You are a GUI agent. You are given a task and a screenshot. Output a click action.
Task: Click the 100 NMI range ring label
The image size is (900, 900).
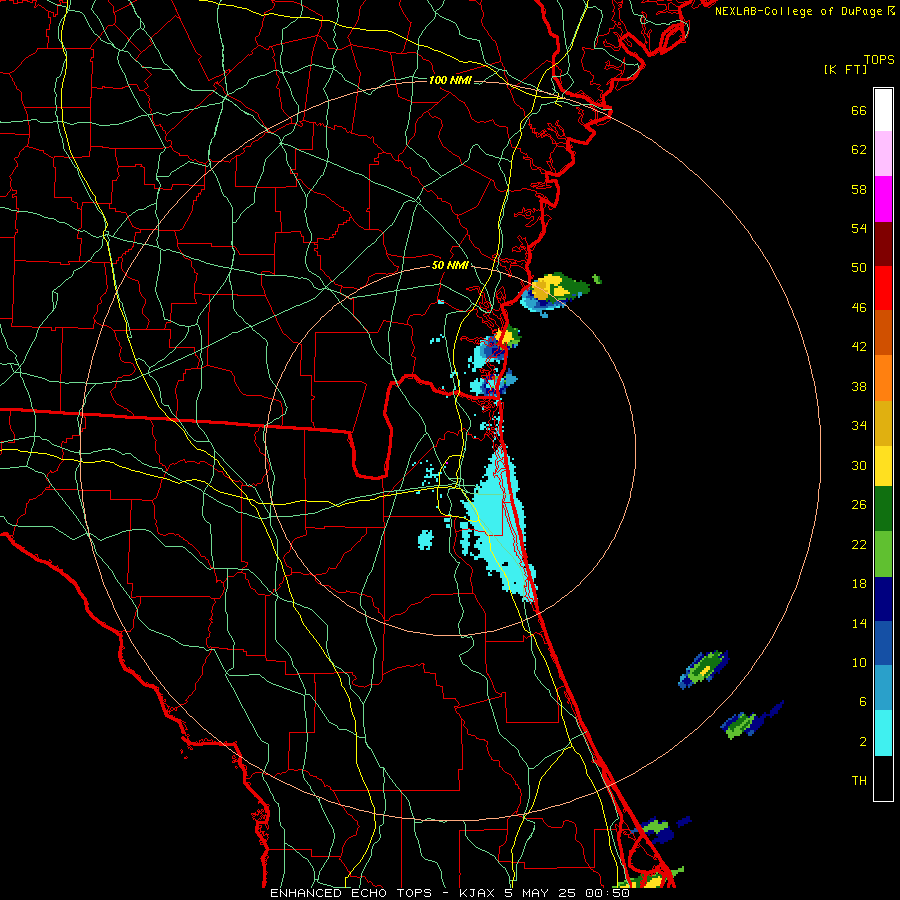coord(450,80)
